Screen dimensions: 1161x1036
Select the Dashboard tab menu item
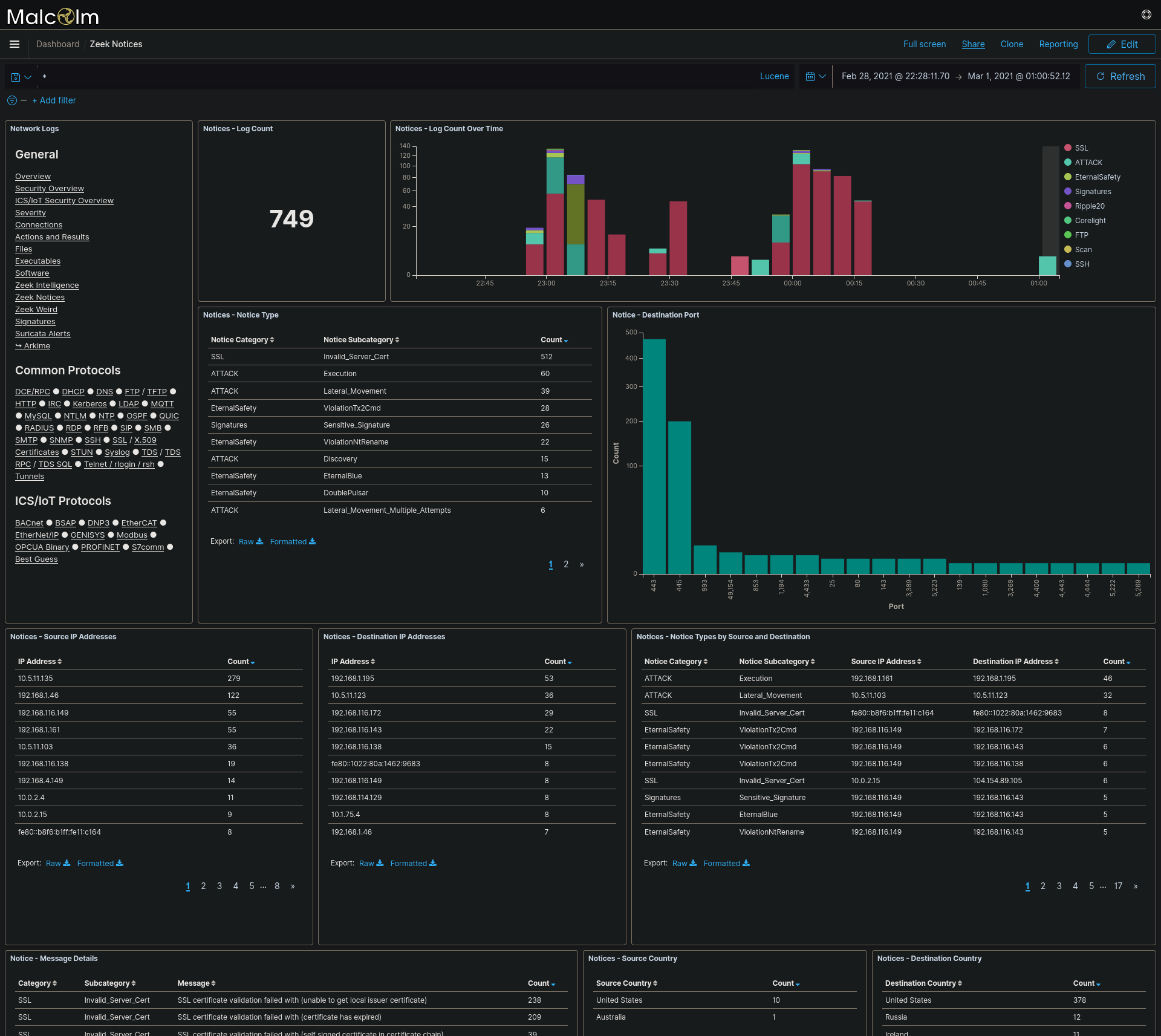pyautogui.click(x=57, y=44)
